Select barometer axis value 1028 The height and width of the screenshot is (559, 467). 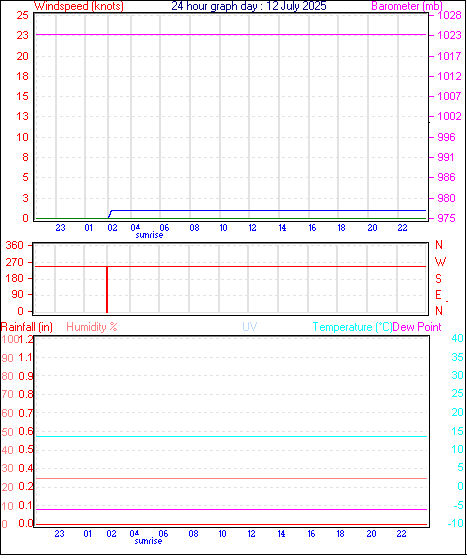click(x=449, y=15)
